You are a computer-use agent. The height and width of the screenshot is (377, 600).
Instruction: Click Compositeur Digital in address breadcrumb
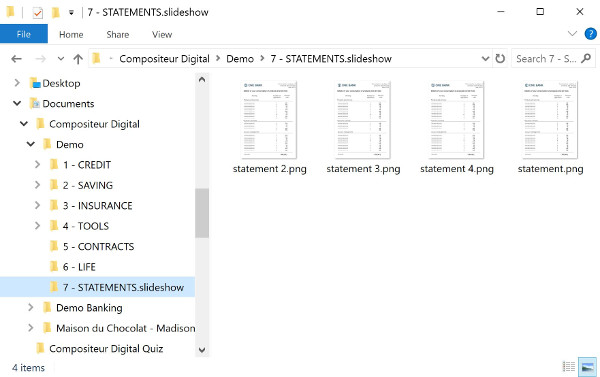pyautogui.click(x=164, y=59)
